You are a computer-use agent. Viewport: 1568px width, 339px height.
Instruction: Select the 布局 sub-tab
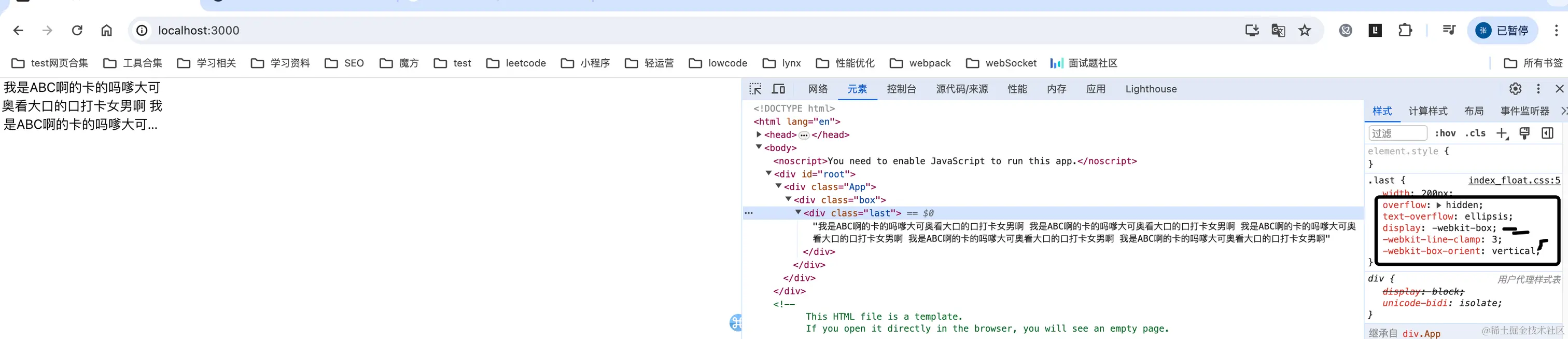pos(1474,111)
